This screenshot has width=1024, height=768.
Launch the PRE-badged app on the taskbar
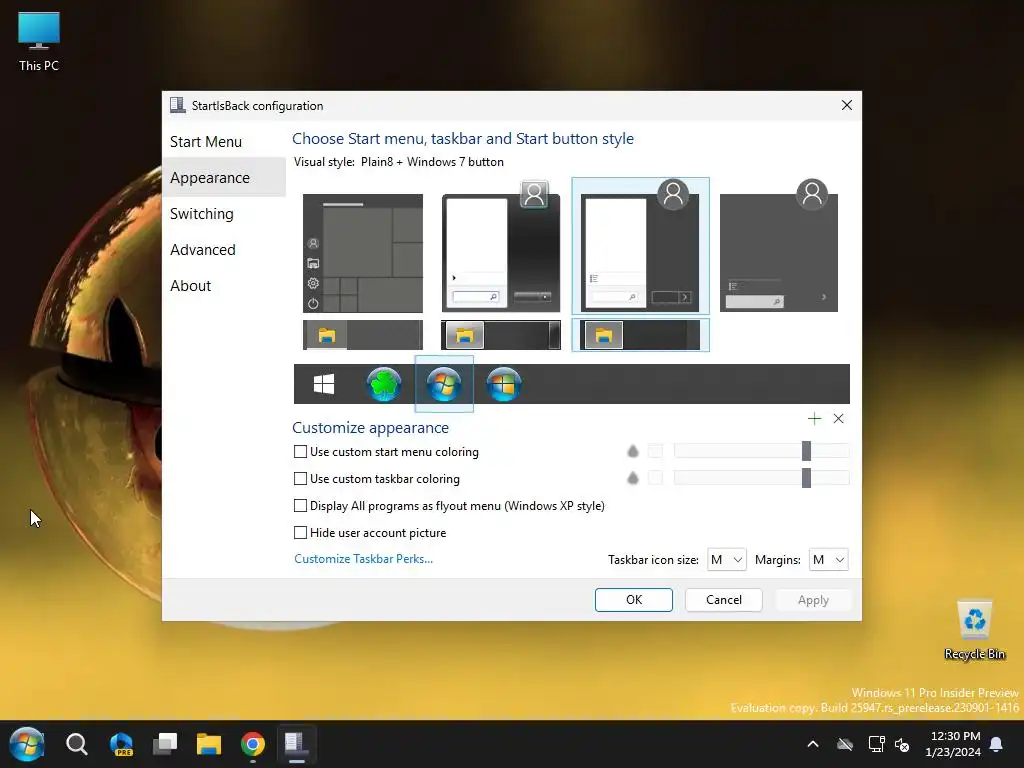(x=121, y=744)
